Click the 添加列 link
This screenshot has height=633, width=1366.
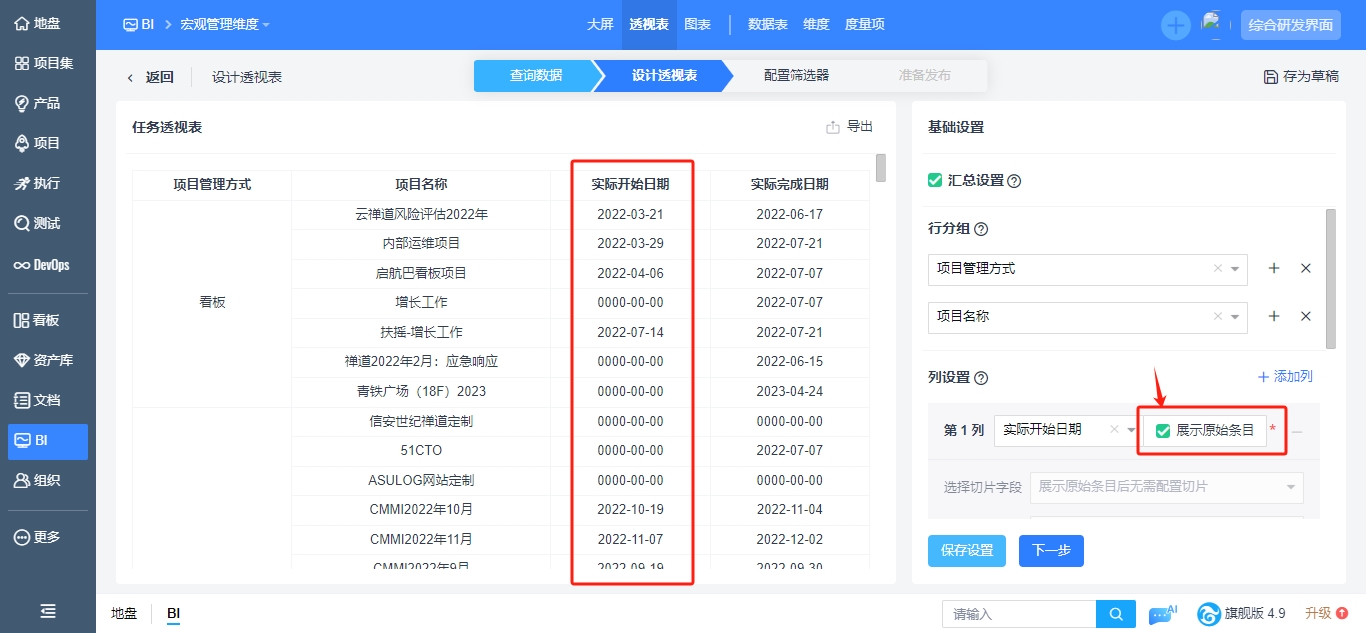tap(1285, 377)
